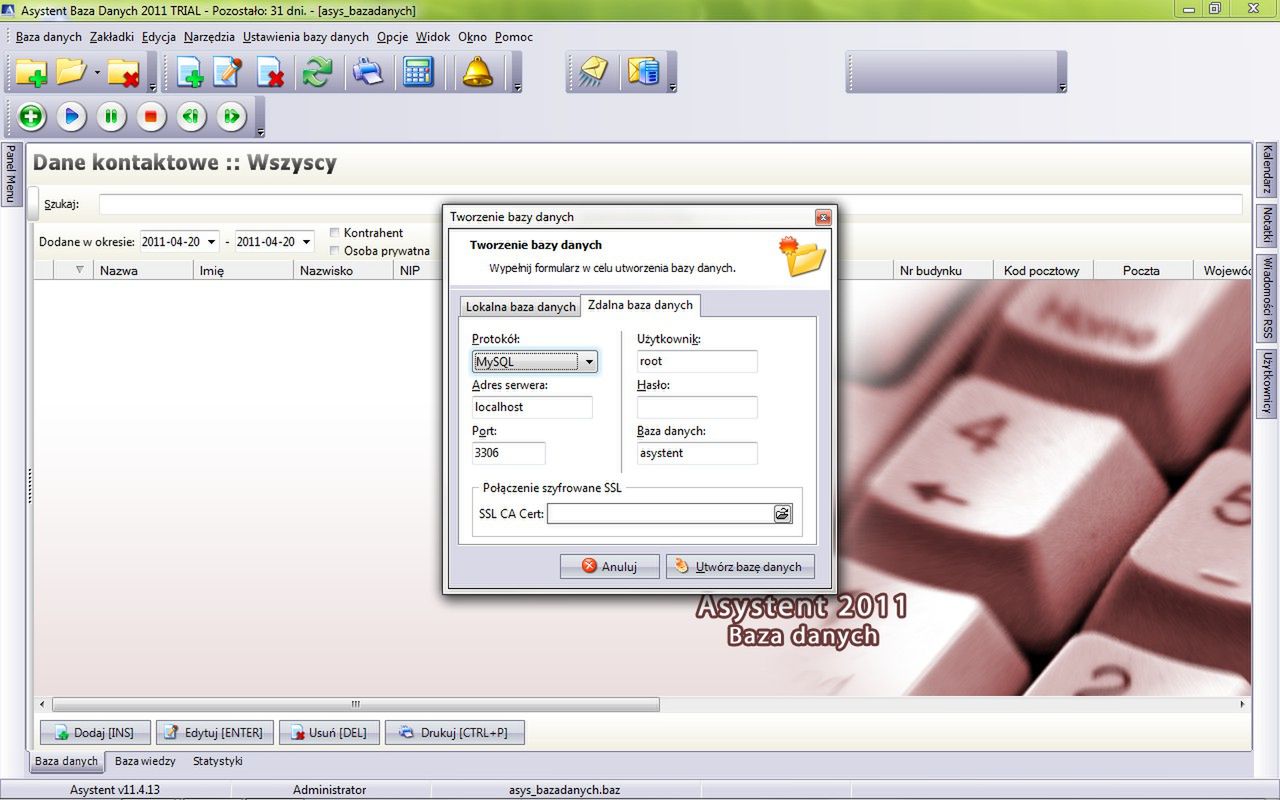
Task: Close the Tworzenie bazy danych dialog
Action: tap(823, 217)
